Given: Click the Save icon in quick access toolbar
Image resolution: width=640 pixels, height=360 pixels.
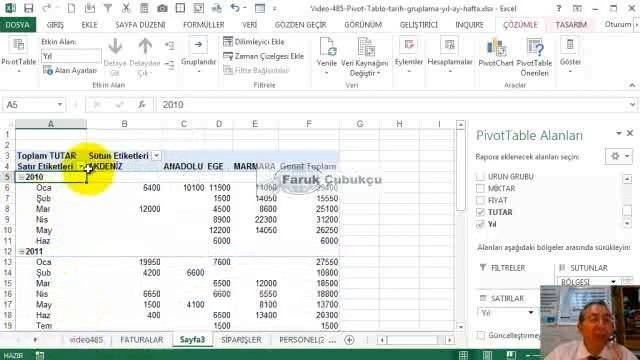Looking at the screenshot, I should [28, 8].
